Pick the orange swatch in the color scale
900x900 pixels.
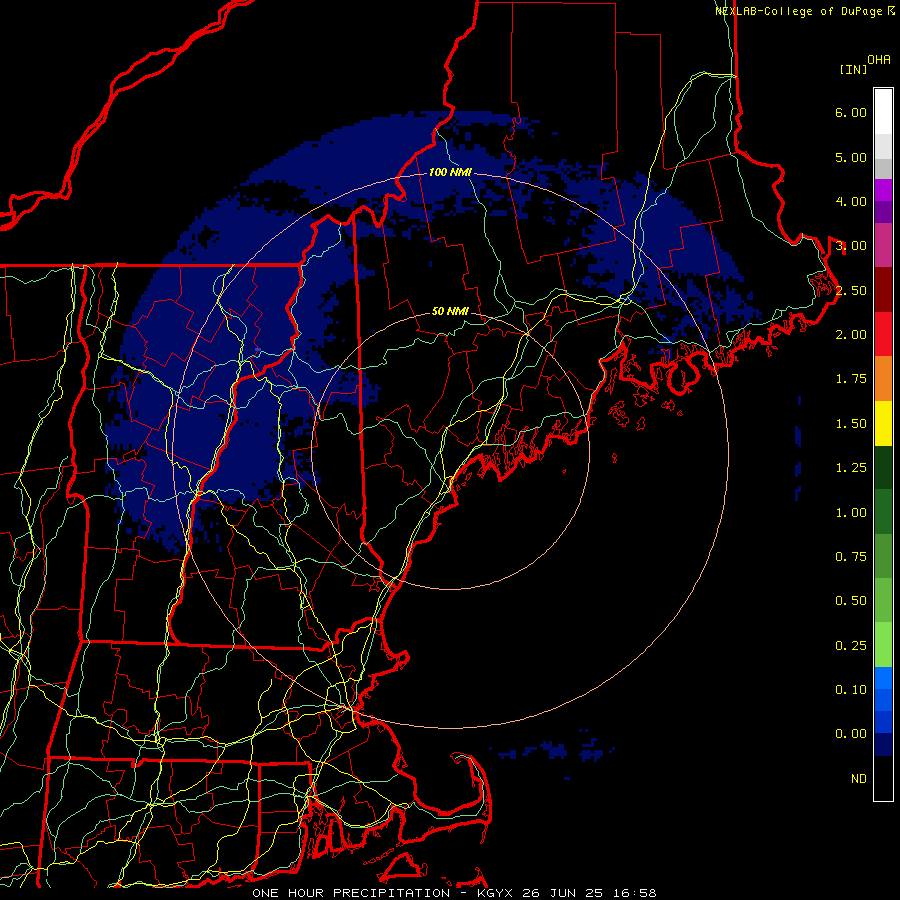coord(883,379)
